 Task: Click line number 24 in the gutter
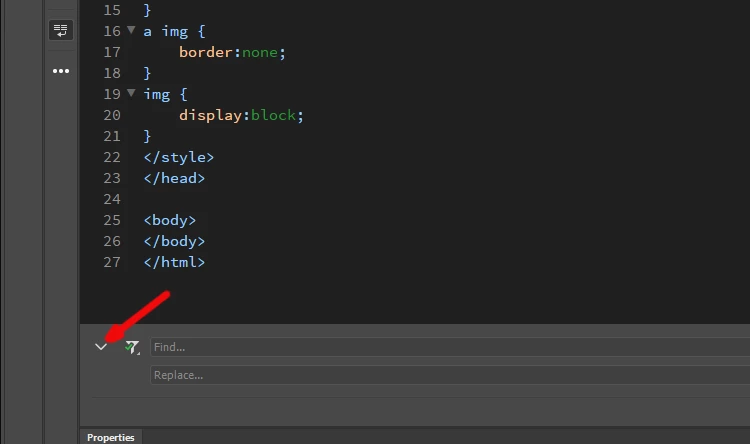pyautogui.click(x=112, y=199)
